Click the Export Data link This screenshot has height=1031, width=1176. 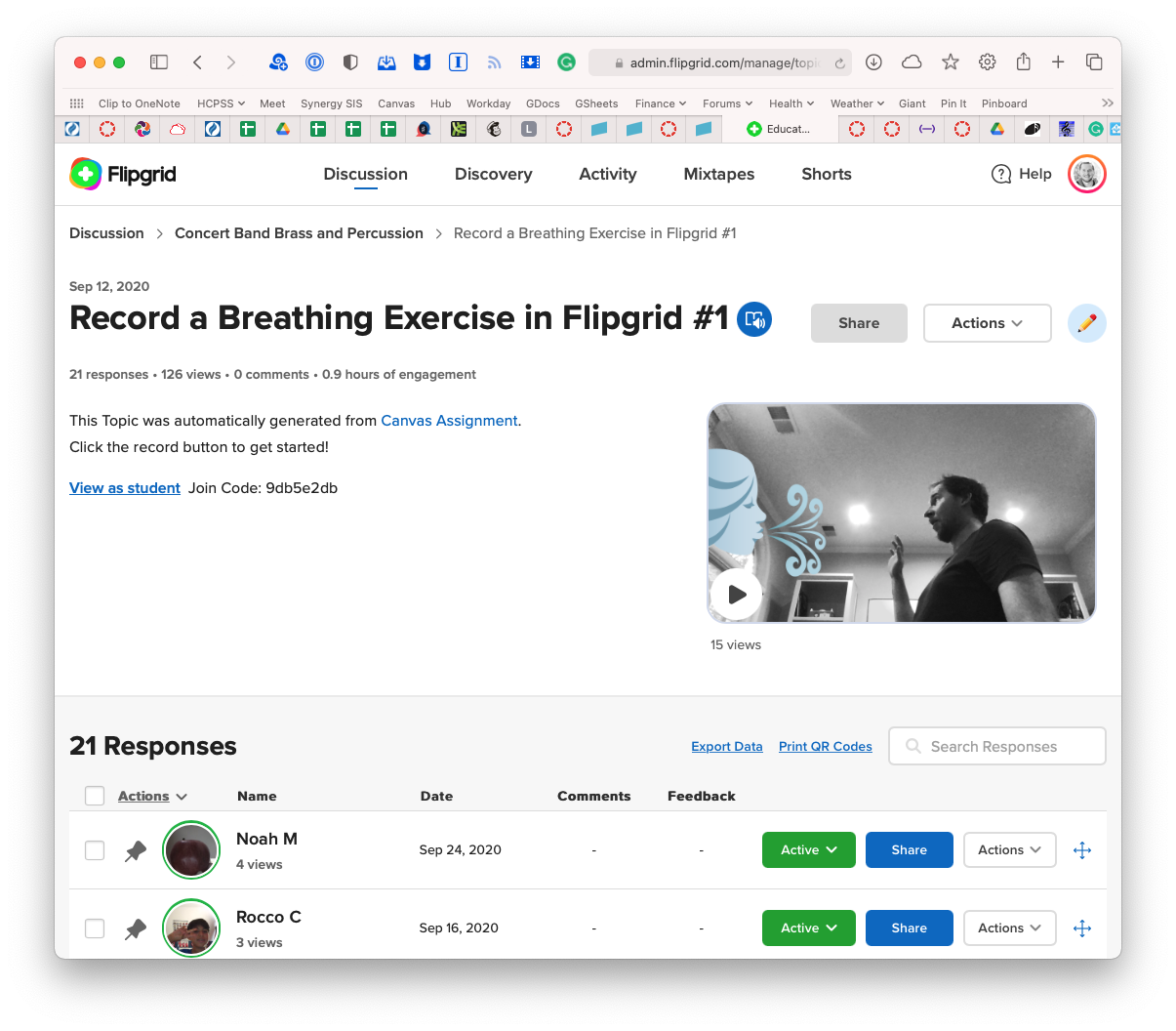click(726, 746)
